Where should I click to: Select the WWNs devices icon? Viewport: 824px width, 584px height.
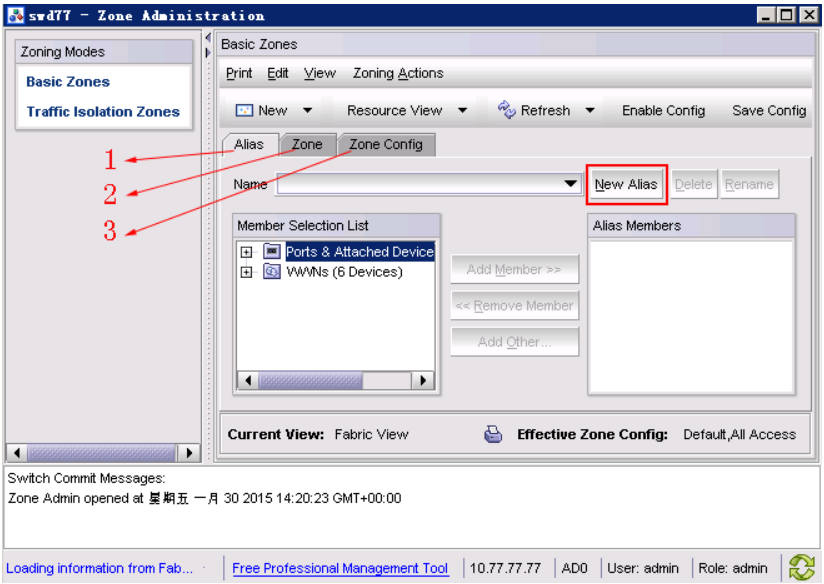(x=272, y=272)
